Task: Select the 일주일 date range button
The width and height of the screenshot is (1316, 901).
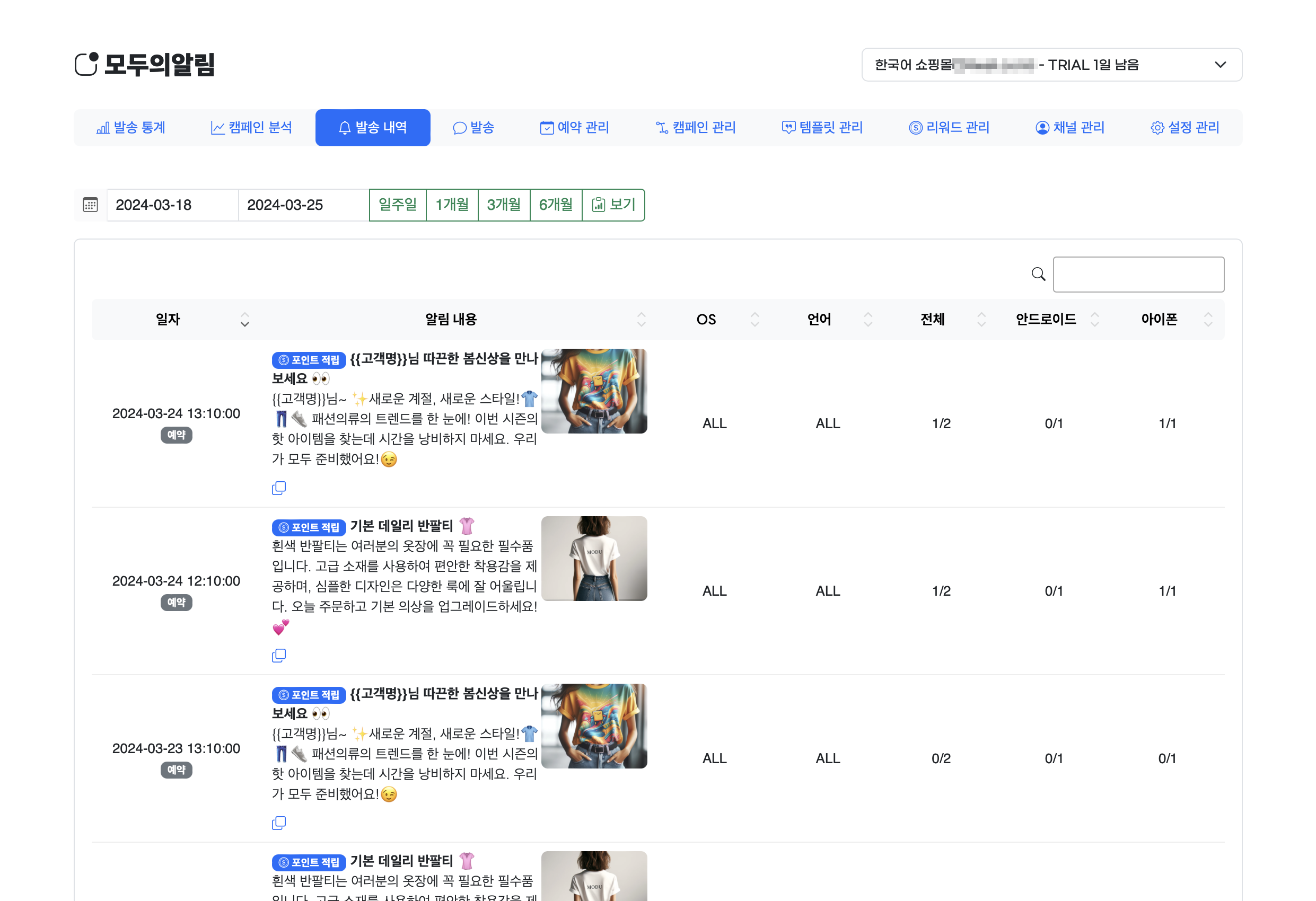Action: pyautogui.click(x=398, y=205)
